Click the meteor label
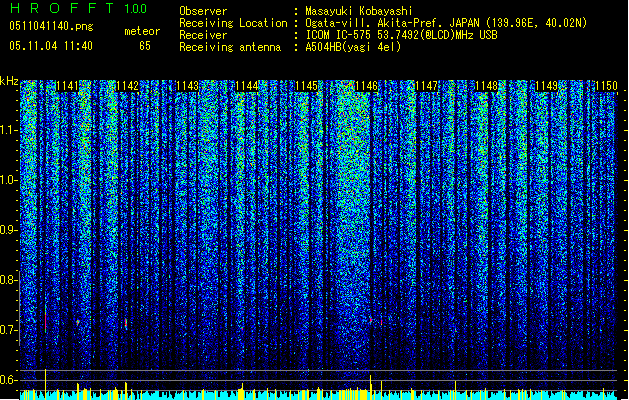Viewport: 629px width, 400px height. pyautogui.click(x=142, y=31)
